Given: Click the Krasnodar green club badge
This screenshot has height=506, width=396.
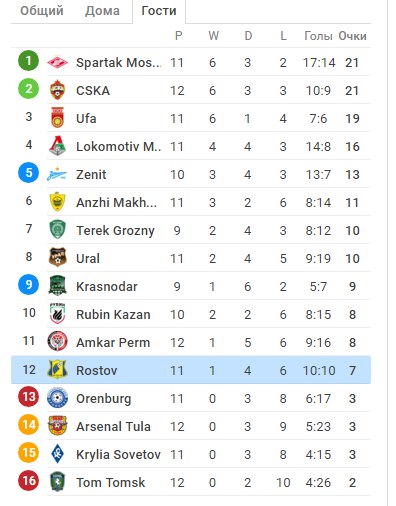Looking at the screenshot, I should click(x=57, y=286).
